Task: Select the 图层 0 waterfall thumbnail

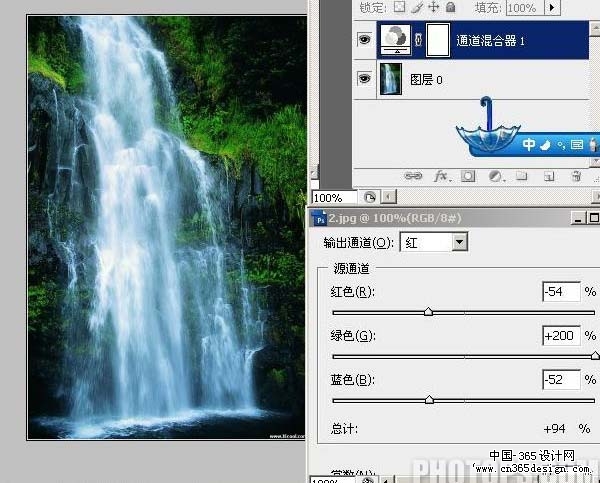Action: click(390, 79)
